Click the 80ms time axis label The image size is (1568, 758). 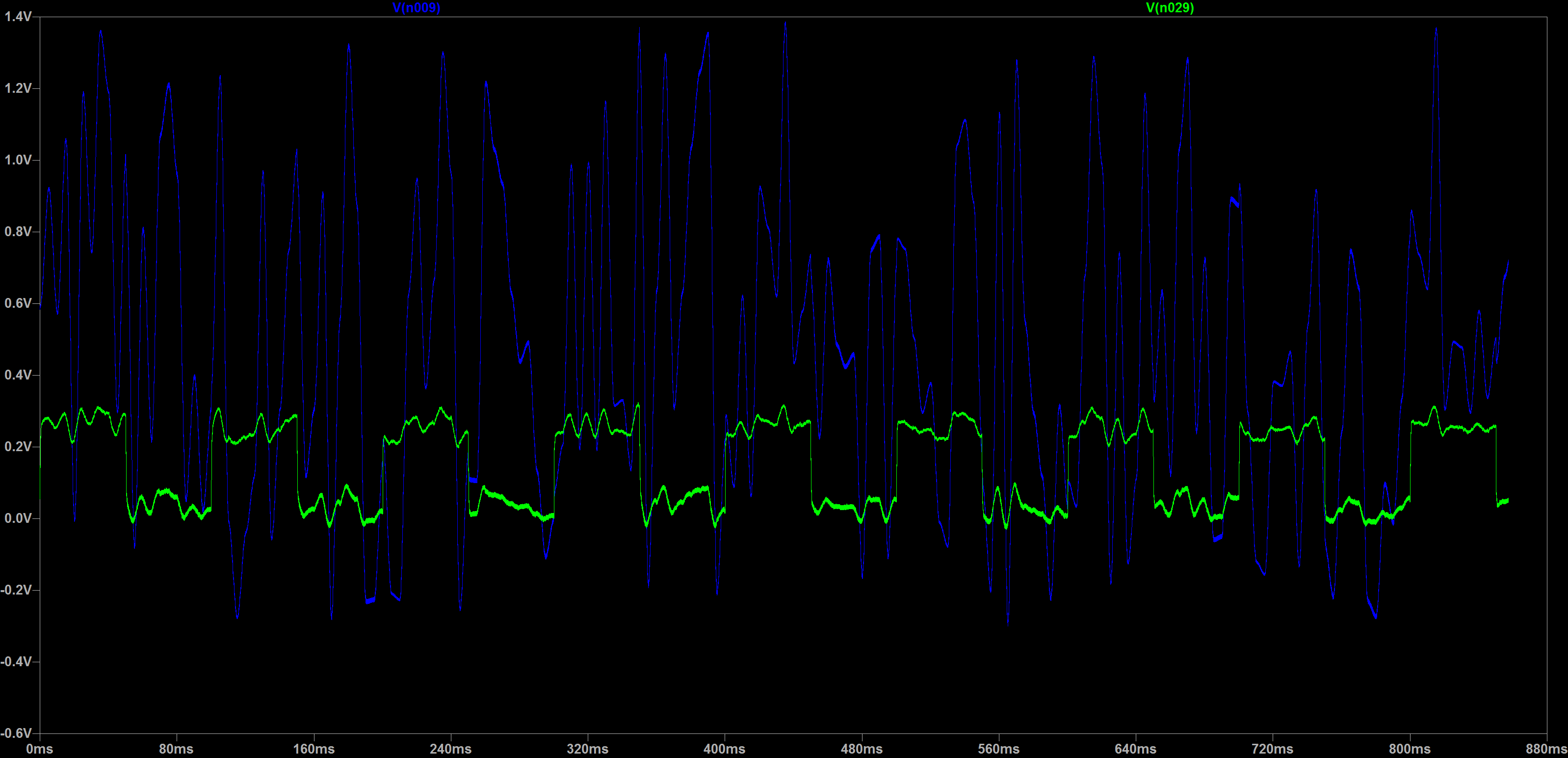click(x=177, y=749)
